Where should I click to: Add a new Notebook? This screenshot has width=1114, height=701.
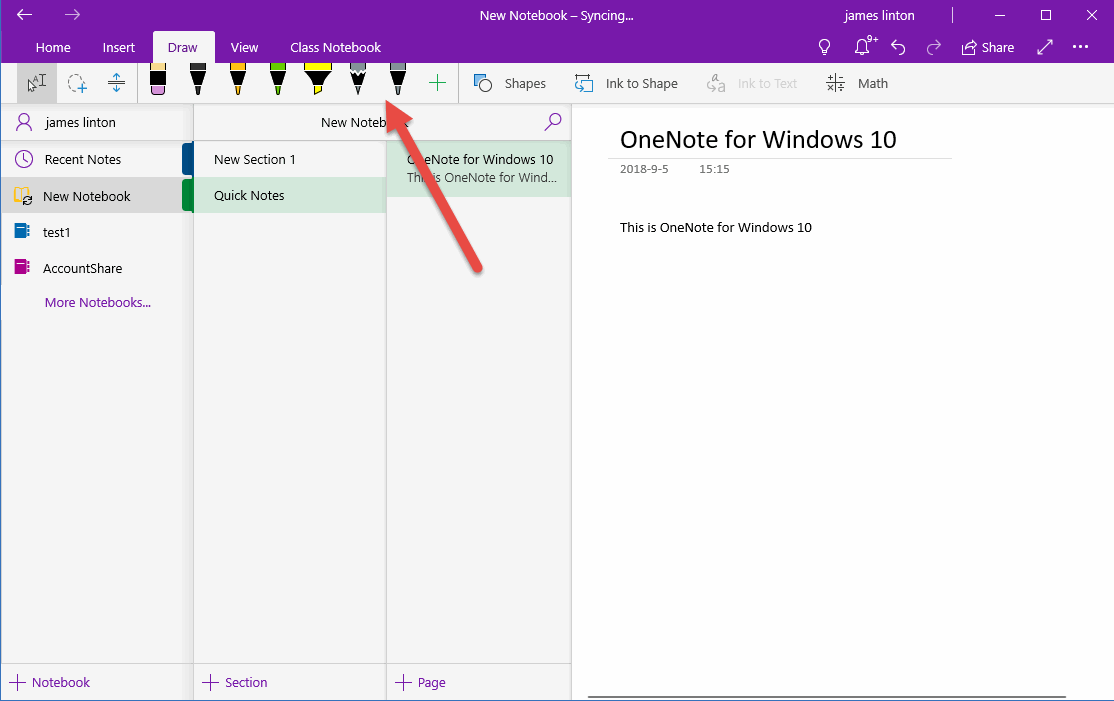click(x=50, y=683)
